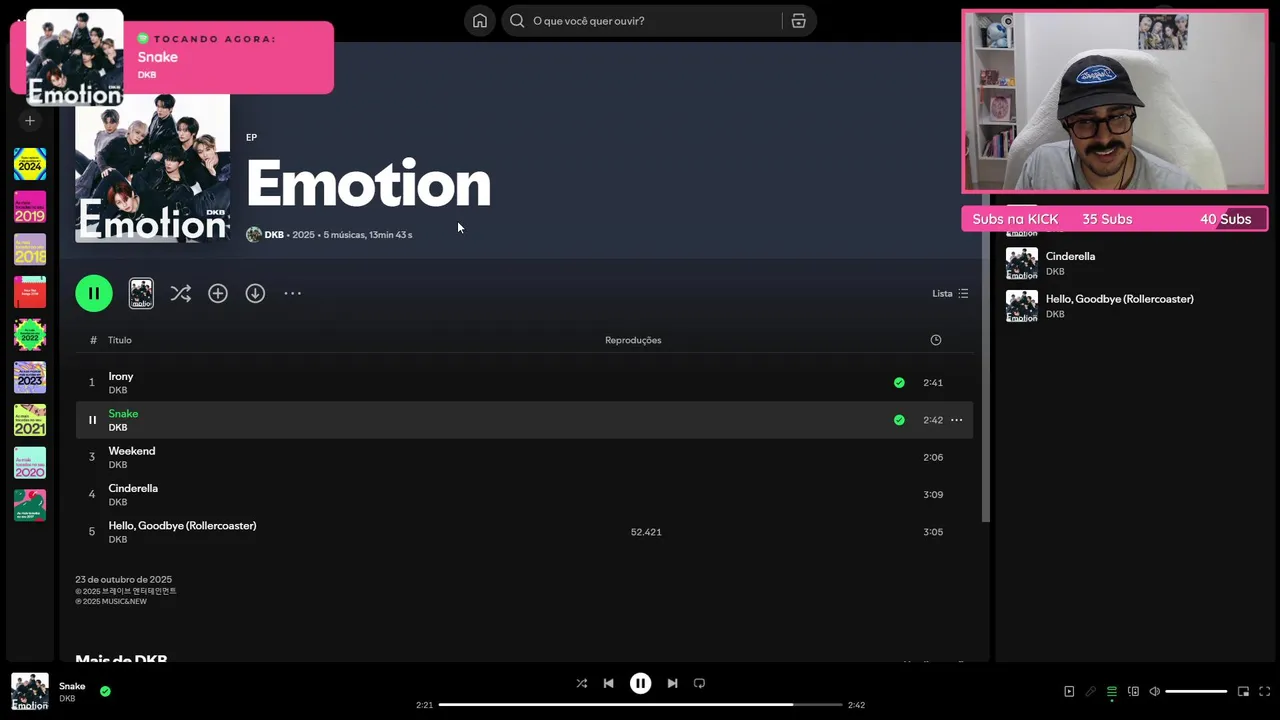Pause playback in the bottom player bar
The height and width of the screenshot is (720, 1280).
(640, 683)
